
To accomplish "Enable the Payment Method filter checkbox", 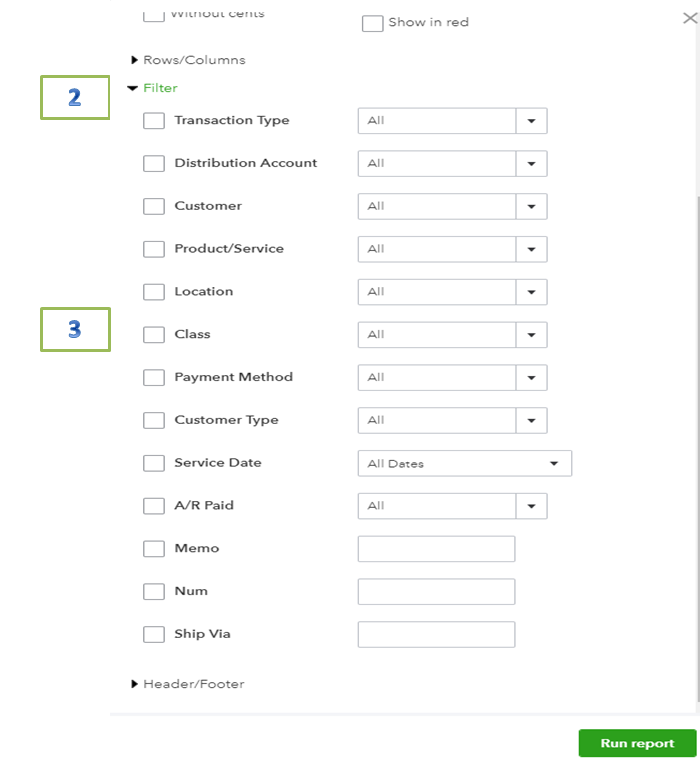I will [x=154, y=378].
